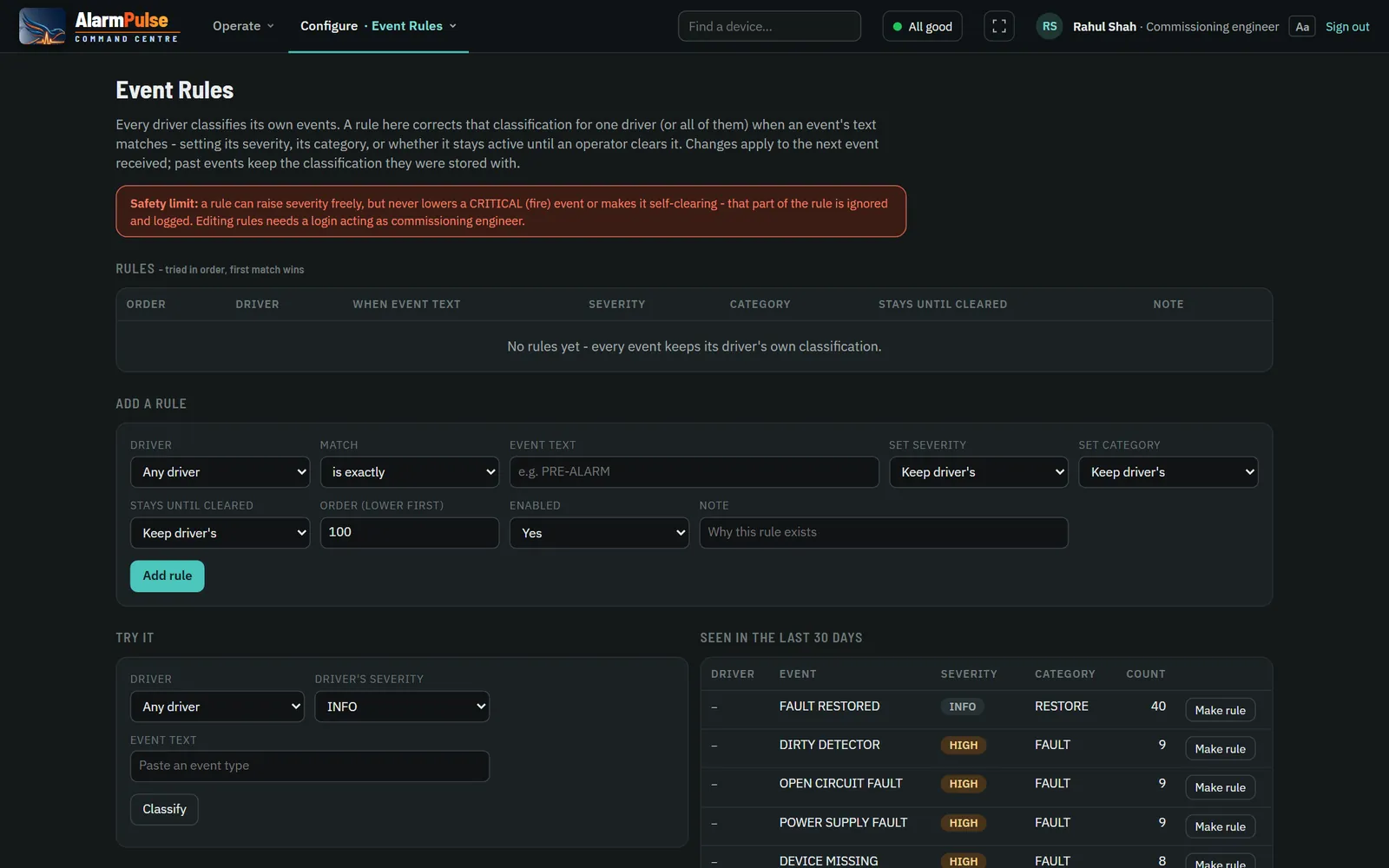Make rule for FAULT RESTORED

(x=1220, y=710)
